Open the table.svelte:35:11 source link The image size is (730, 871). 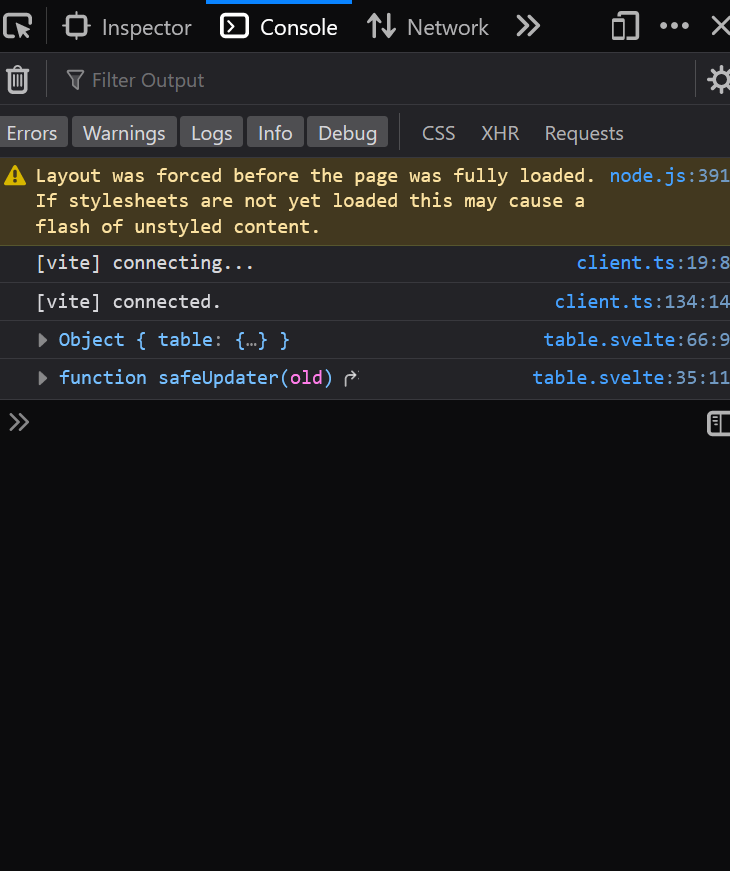pos(631,378)
